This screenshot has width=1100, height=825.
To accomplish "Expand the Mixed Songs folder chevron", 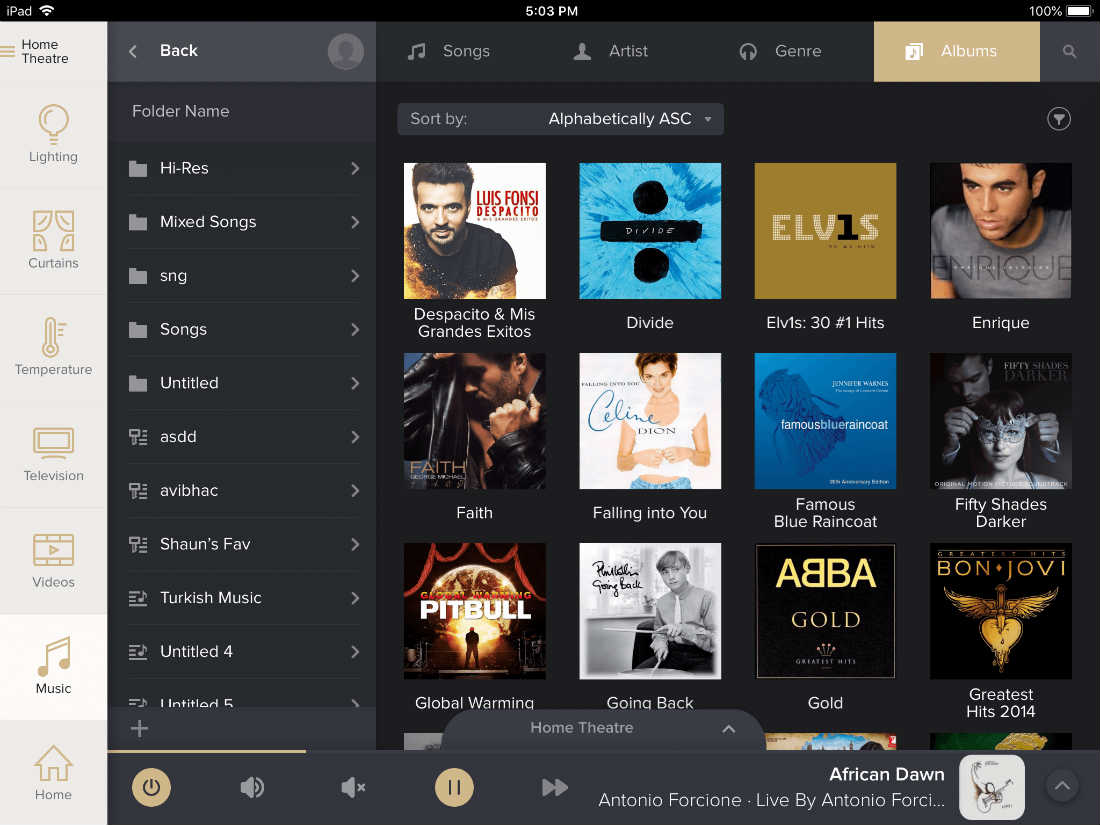I will point(355,222).
